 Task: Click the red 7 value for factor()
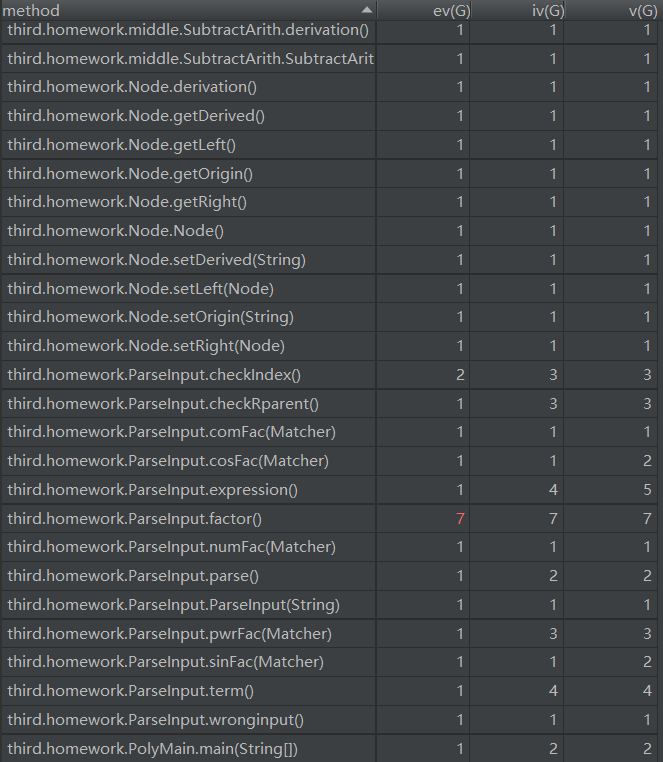[460, 519]
